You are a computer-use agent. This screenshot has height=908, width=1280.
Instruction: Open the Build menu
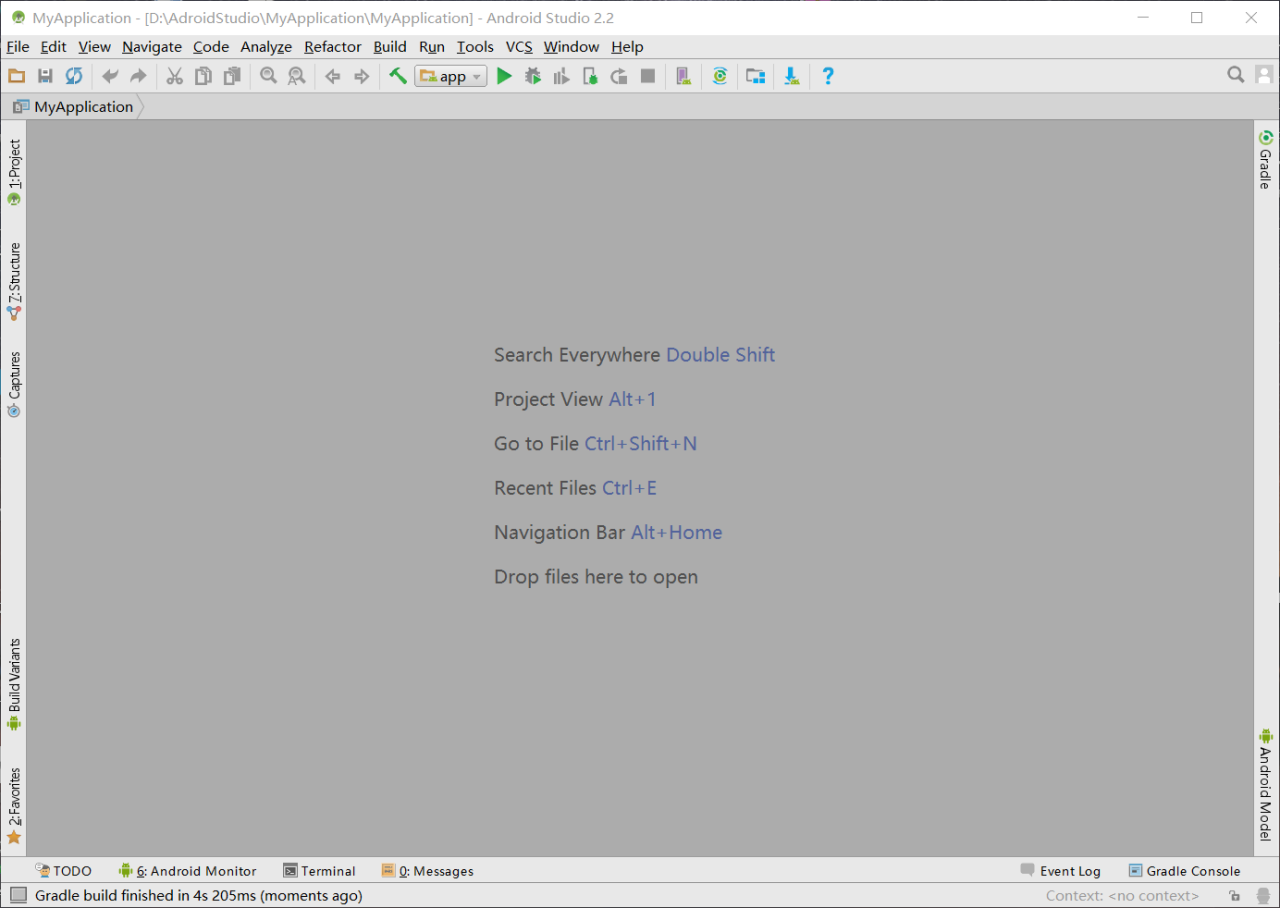389,47
